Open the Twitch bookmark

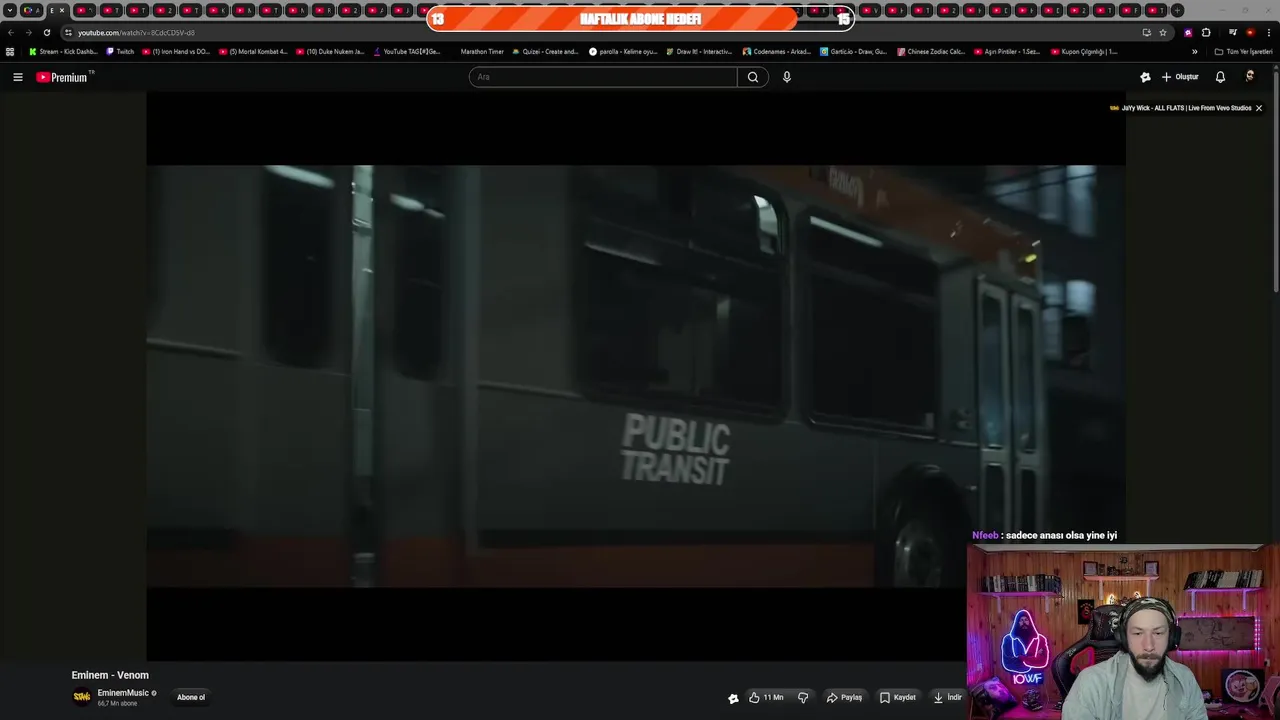click(x=120, y=52)
